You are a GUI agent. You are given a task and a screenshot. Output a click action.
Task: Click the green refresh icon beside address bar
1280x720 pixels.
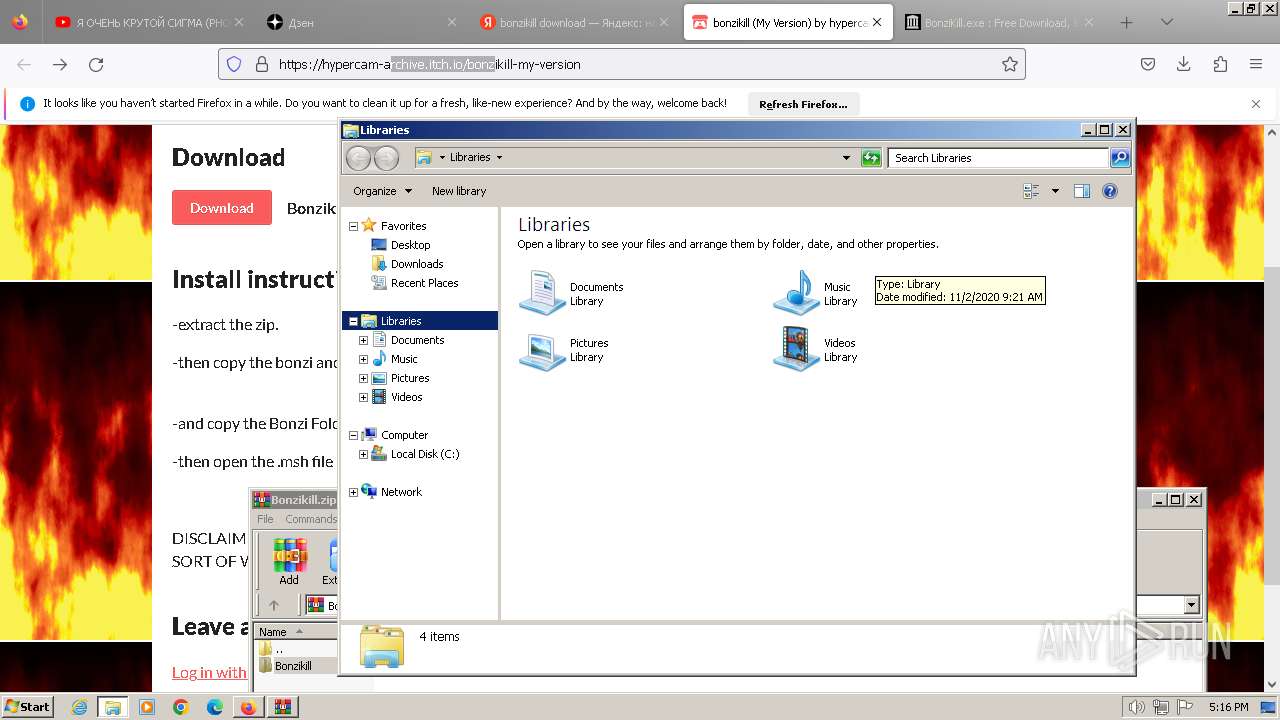pos(871,158)
